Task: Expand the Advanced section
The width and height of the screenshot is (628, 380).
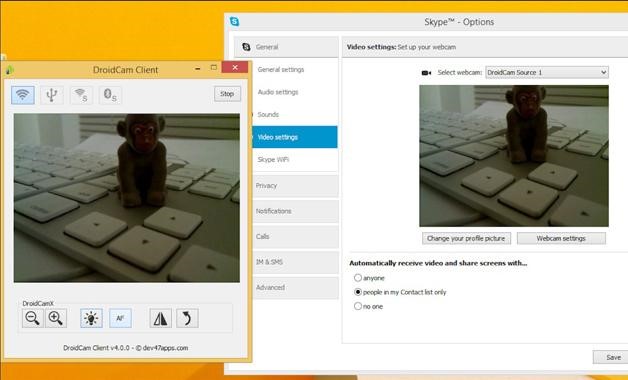Action: click(296, 288)
